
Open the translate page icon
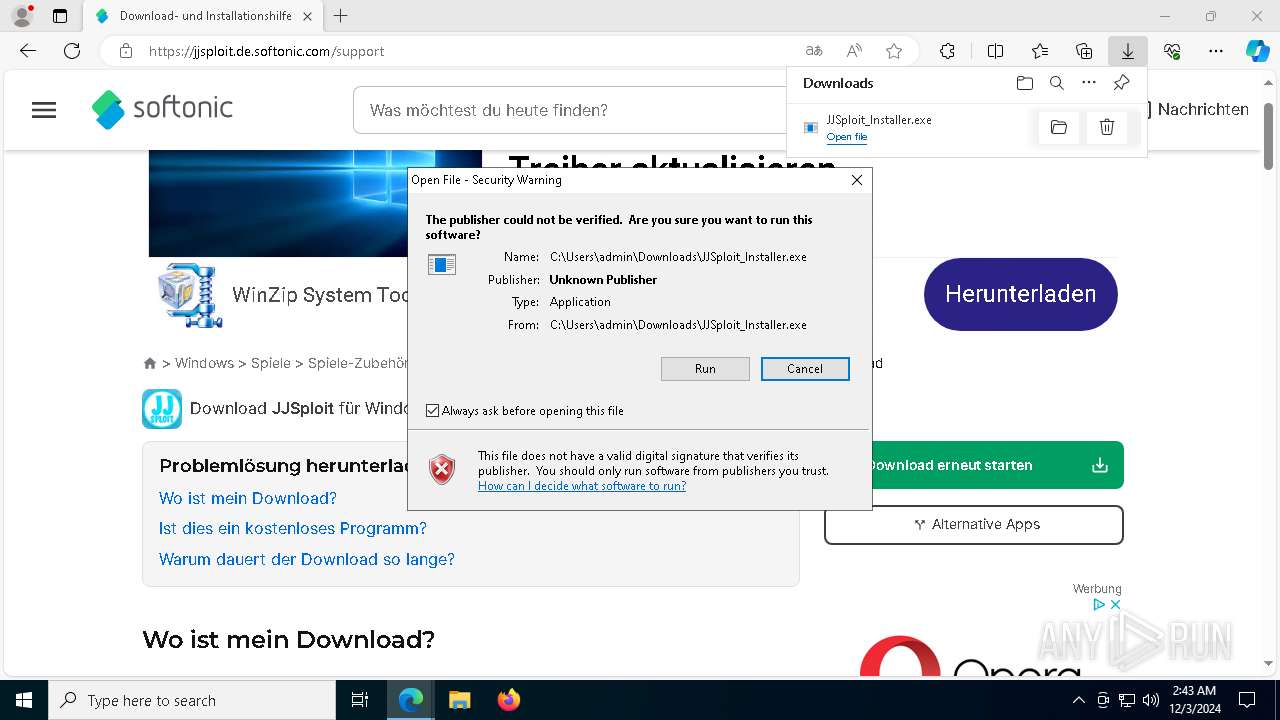[814, 51]
